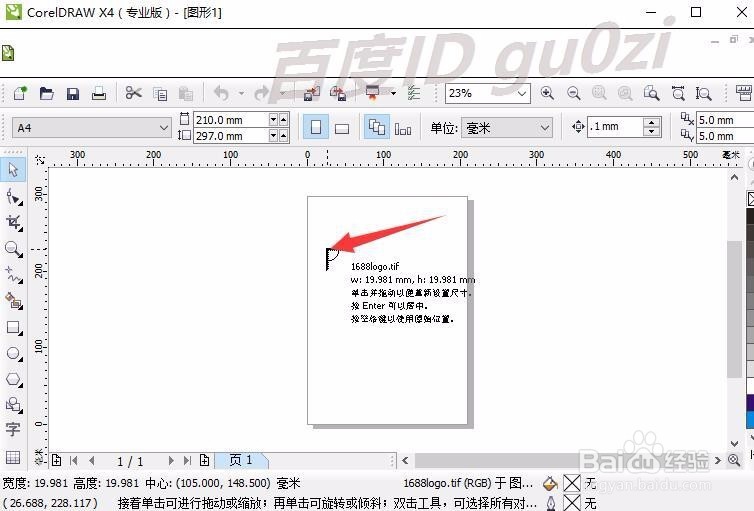Switch to the 页 1 page tab
Screen dimensions: 754x511
click(x=241, y=460)
